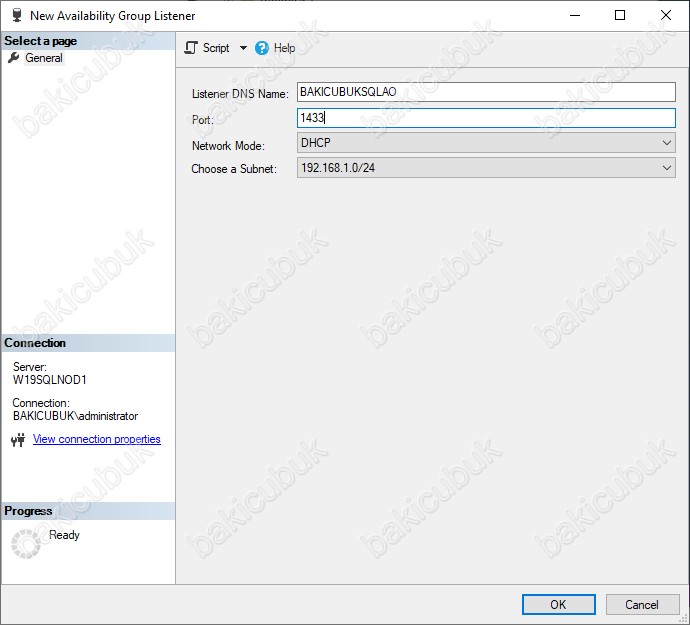The image size is (690, 625).
Task: Maximize the listener dialog window
Action: (x=620, y=15)
